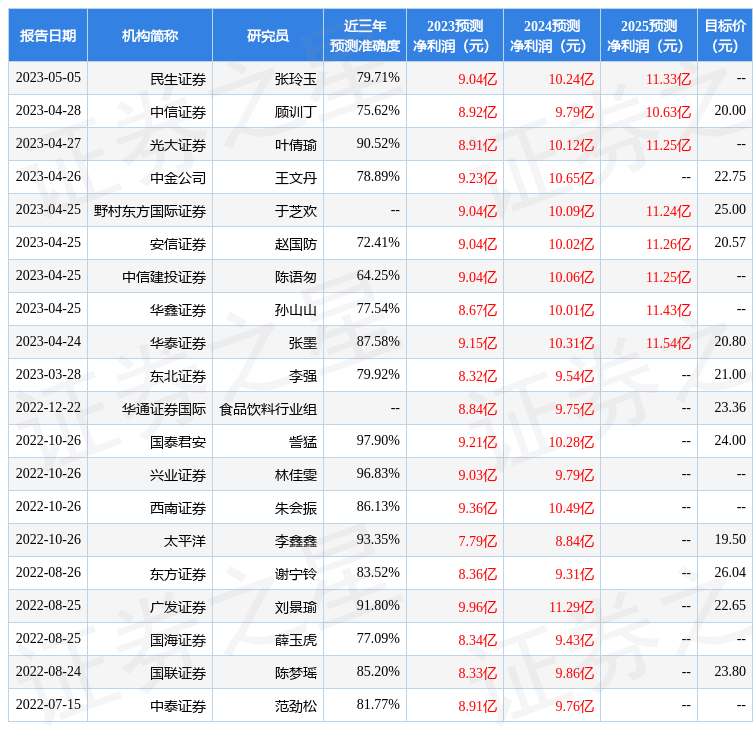Select report date 2023-05-05

48,77
